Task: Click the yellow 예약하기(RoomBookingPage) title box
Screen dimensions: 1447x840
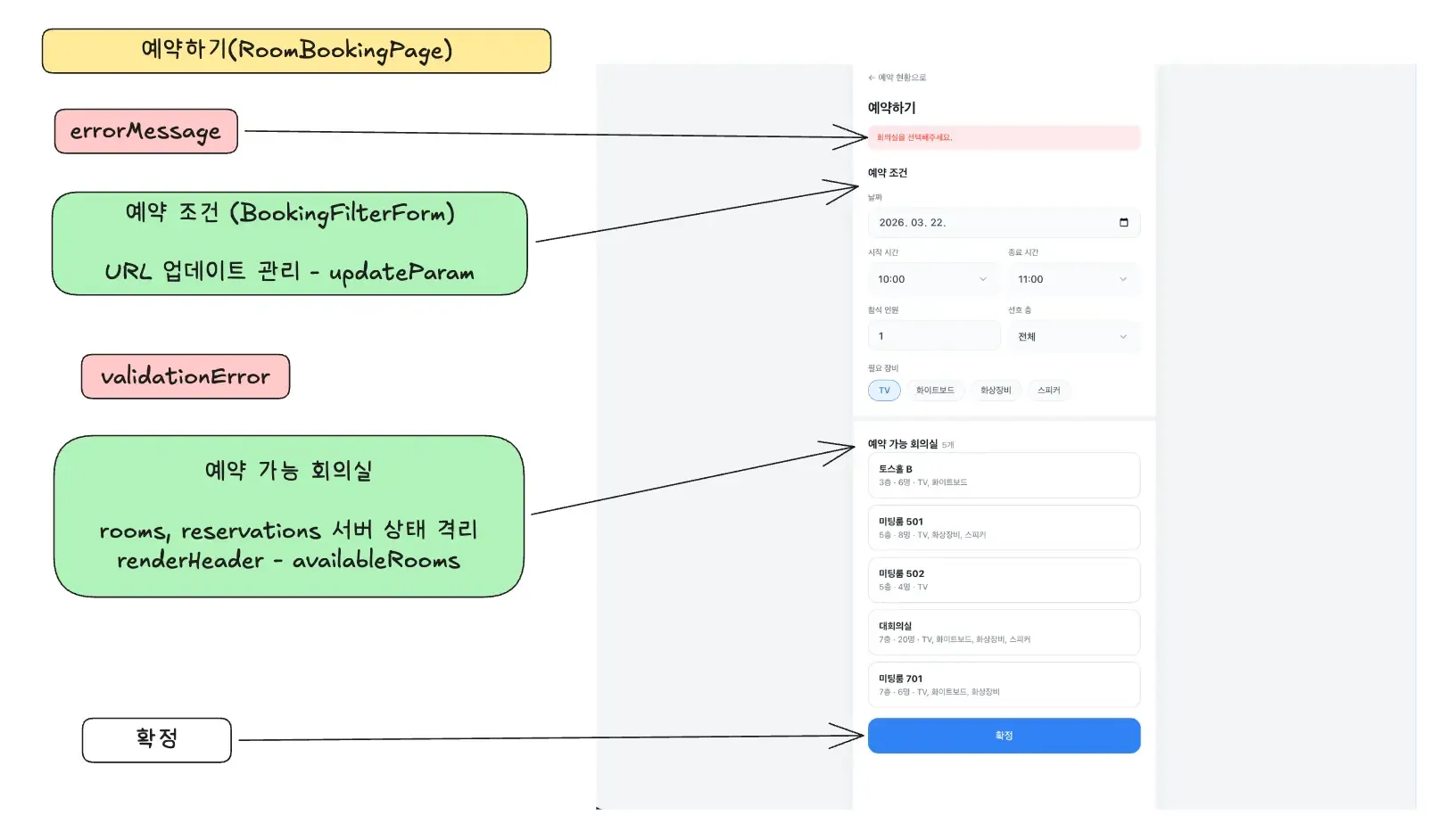Action: tap(296, 51)
